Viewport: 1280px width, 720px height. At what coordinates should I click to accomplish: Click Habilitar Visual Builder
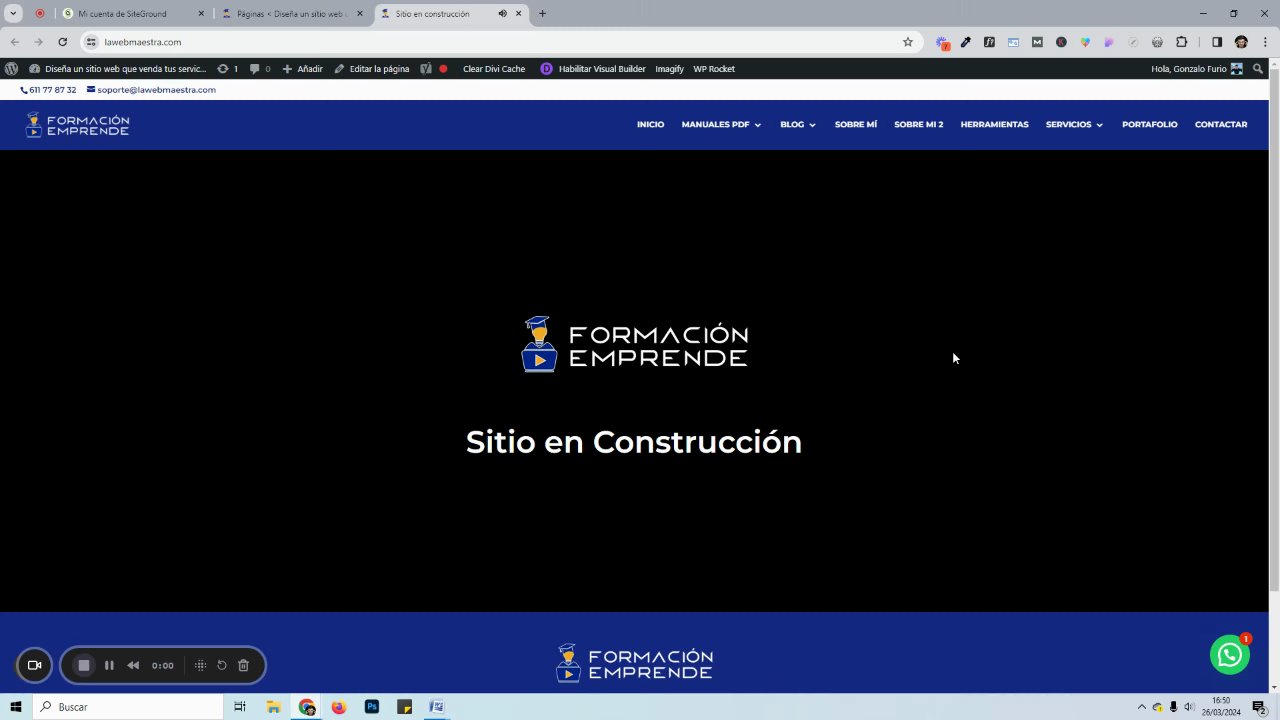[x=593, y=69]
